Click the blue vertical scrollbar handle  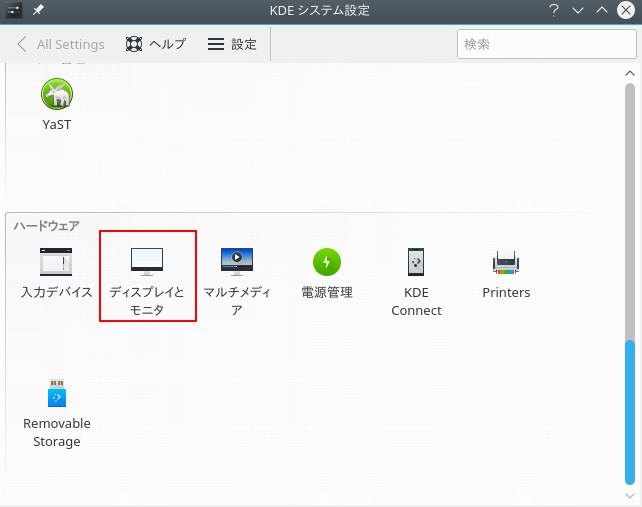pyautogui.click(x=630, y=412)
